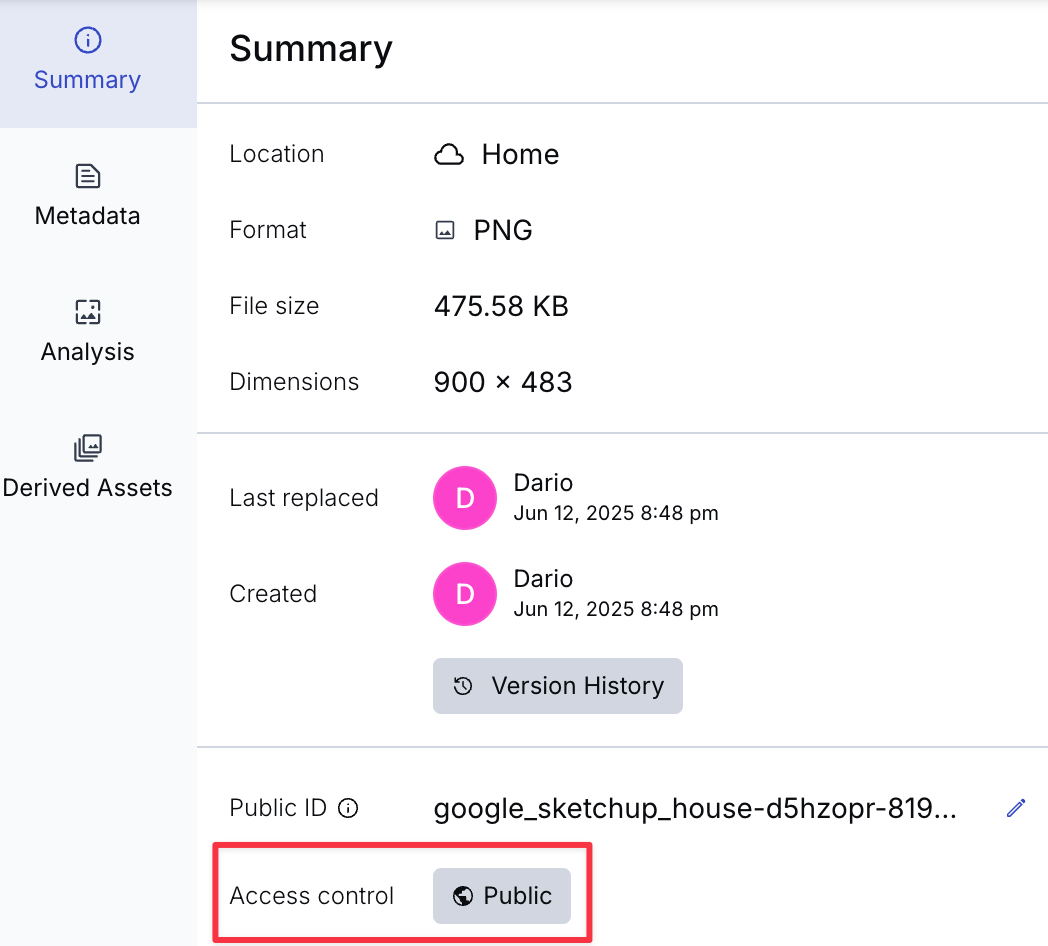Click the Created user avatar
This screenshot has width=1048, height=946.
(465, 594)
